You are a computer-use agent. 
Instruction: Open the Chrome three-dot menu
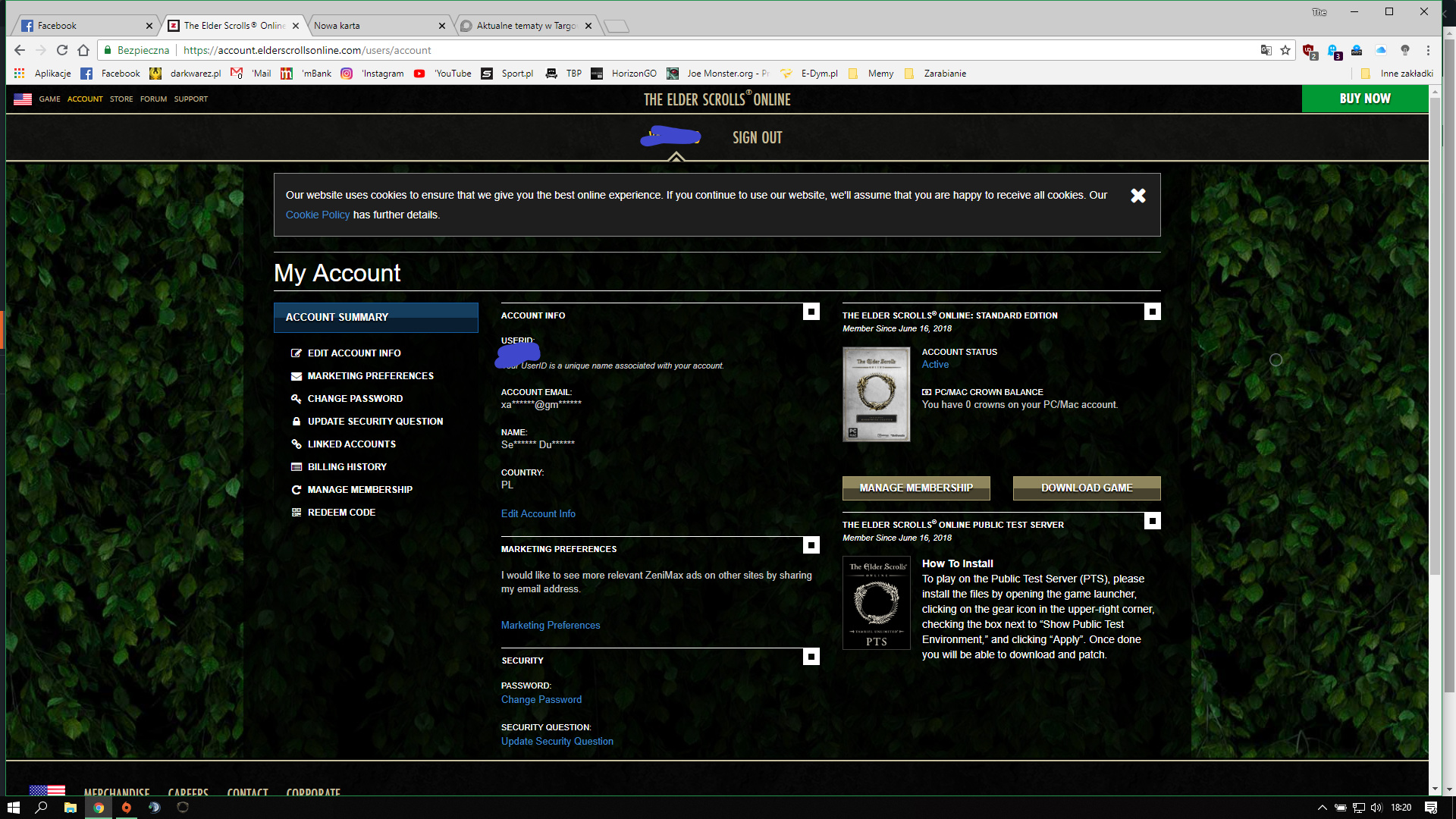1428,50
